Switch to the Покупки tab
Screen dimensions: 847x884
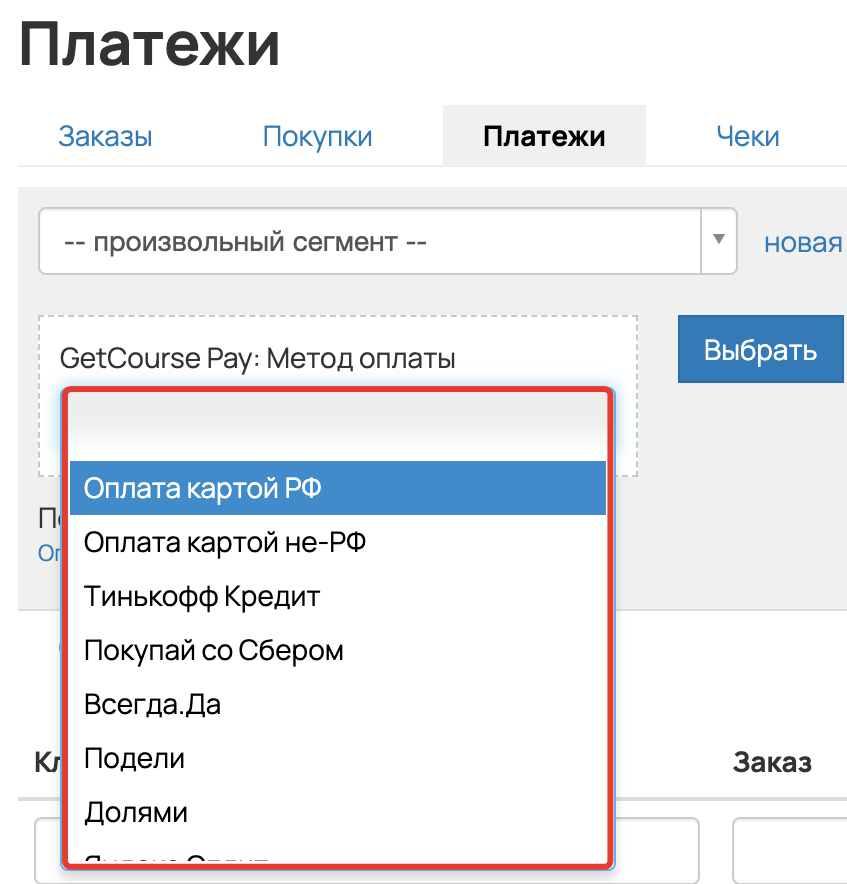coord(317,136)
